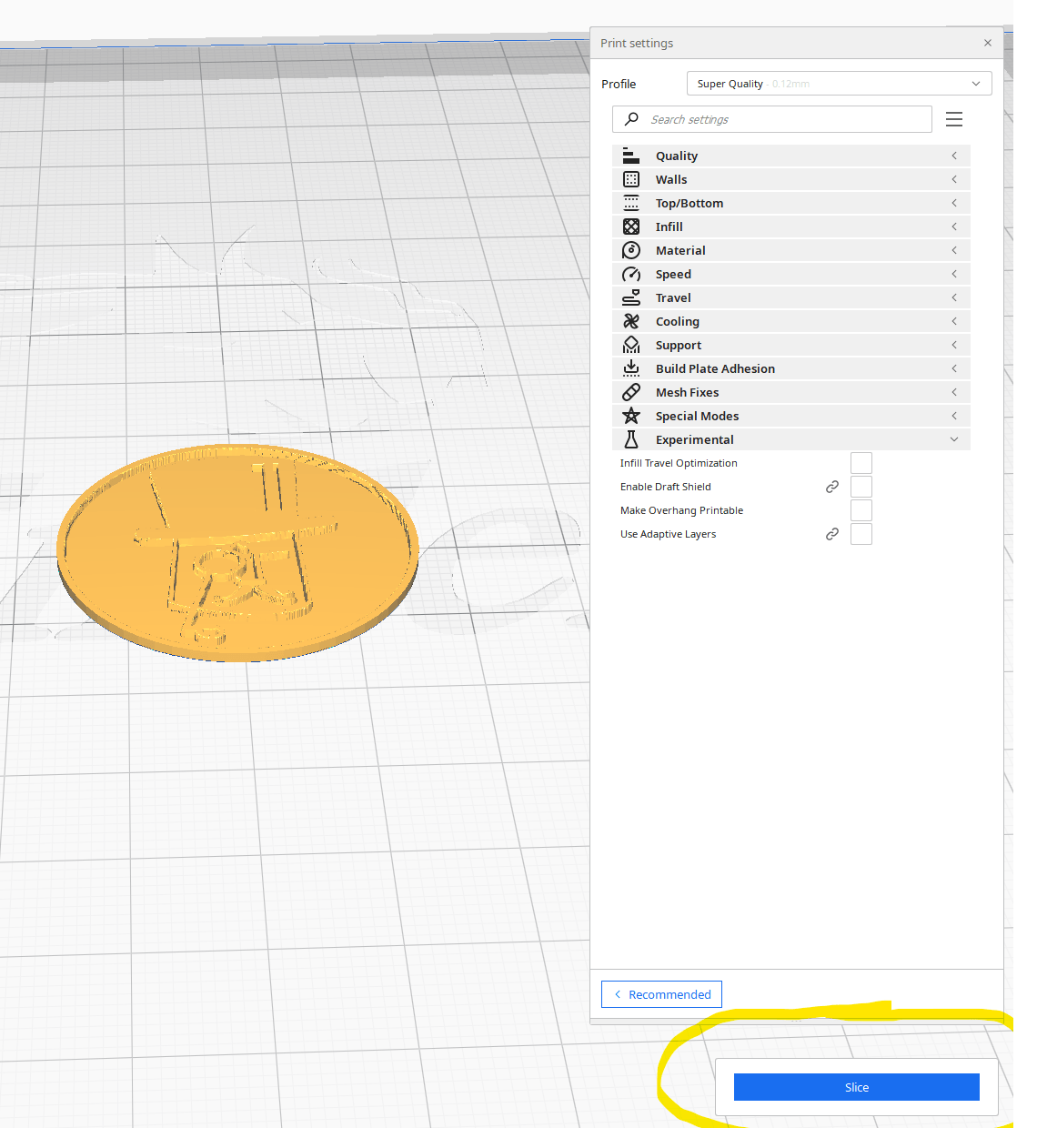Click link icon beside Enable Draft Shield
1047x1148 pixels.
point(831,487)
